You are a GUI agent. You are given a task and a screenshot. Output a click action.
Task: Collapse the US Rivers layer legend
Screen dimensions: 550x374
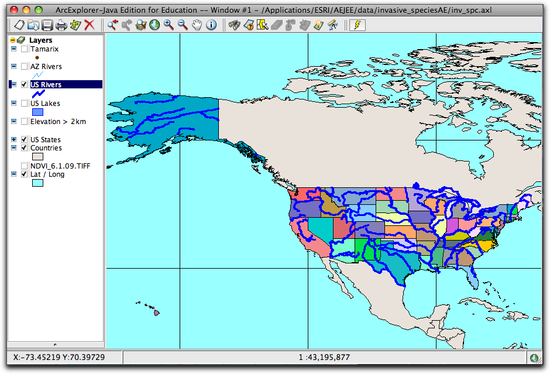[14, 84]
